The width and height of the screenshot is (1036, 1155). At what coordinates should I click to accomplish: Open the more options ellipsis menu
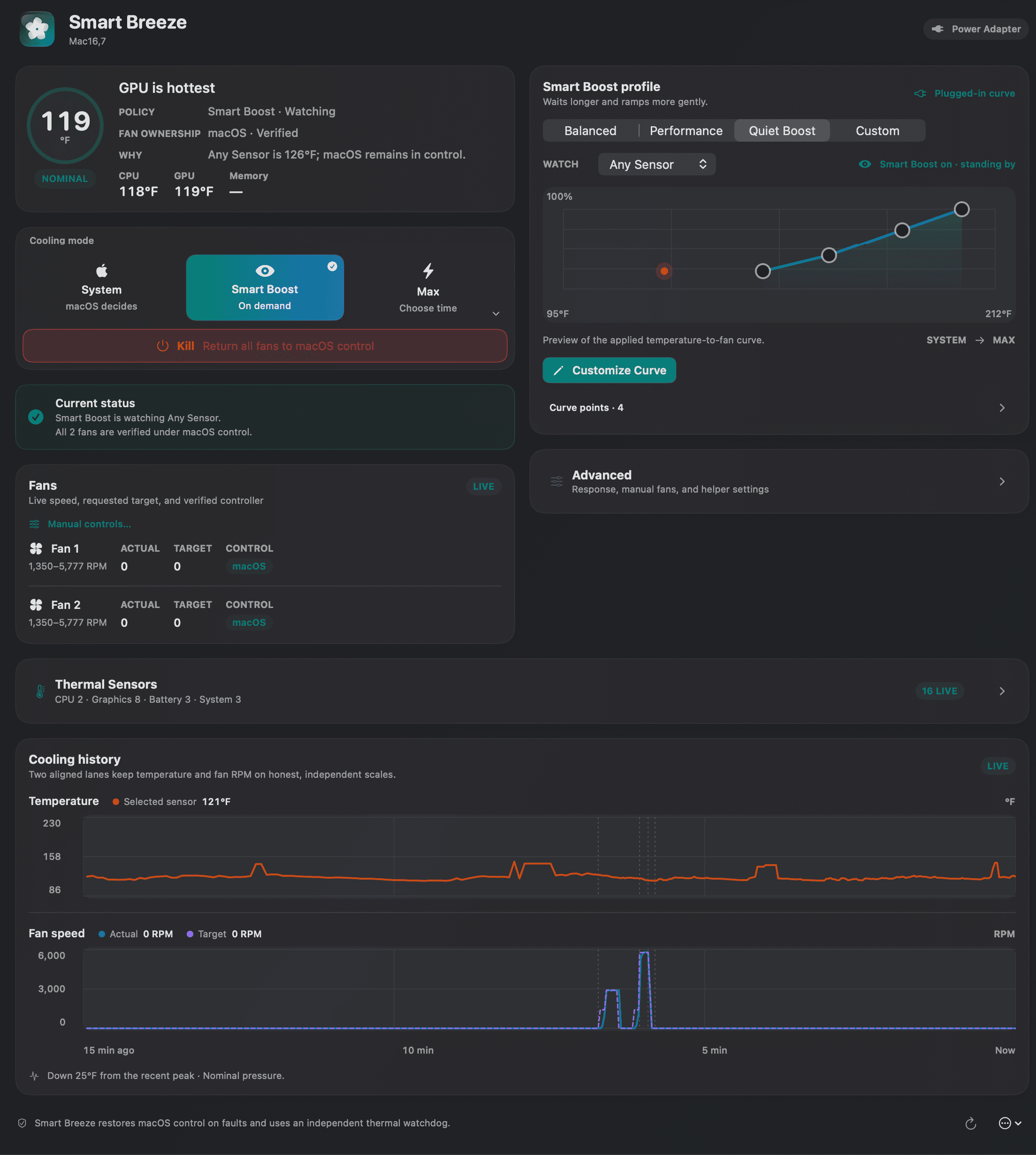(x=1010, y=1123)
